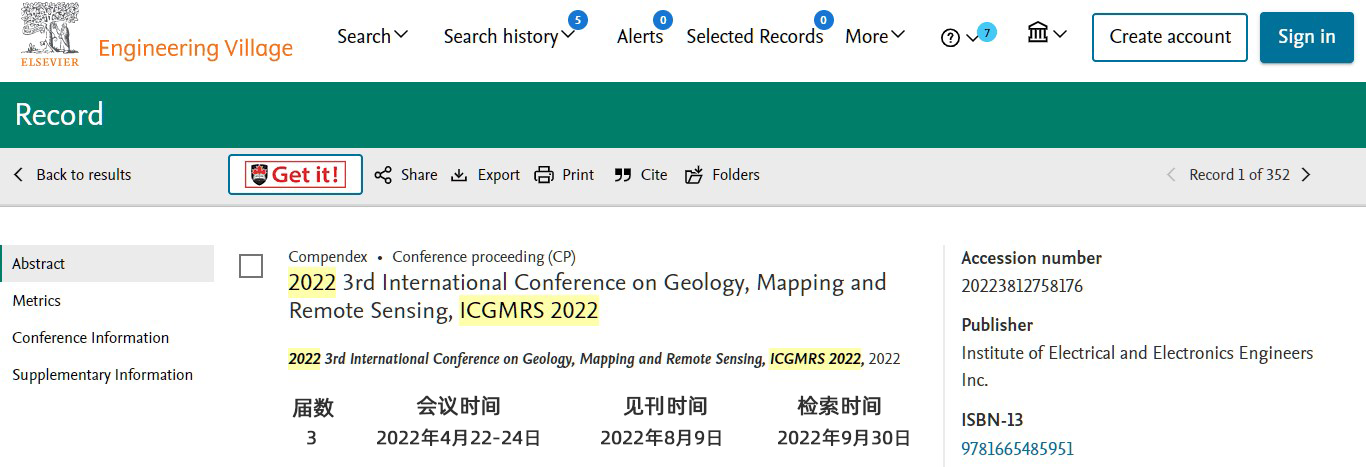Click the Search history badge count 5
This screenshot has width=1366, height=467.
pyautogui.click(x=577, y=20)
